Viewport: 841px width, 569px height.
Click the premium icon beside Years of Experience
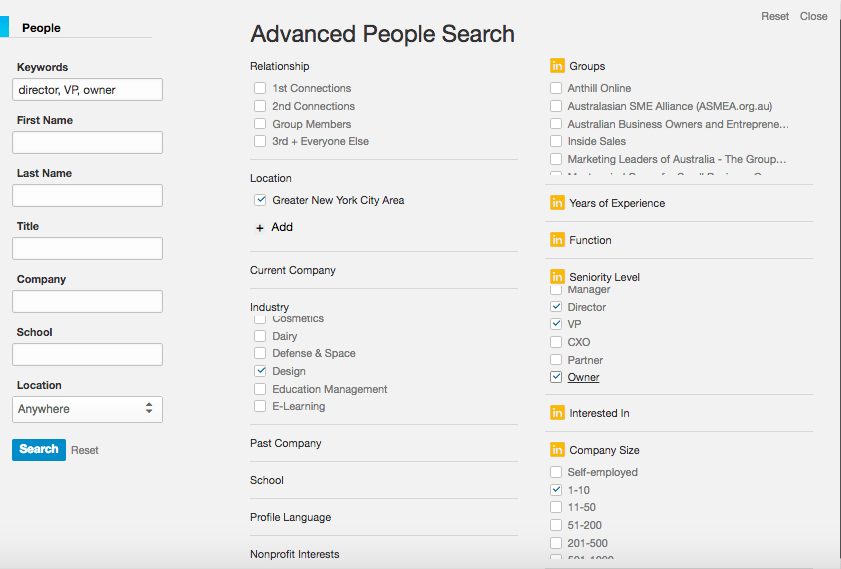coord(557,203)
